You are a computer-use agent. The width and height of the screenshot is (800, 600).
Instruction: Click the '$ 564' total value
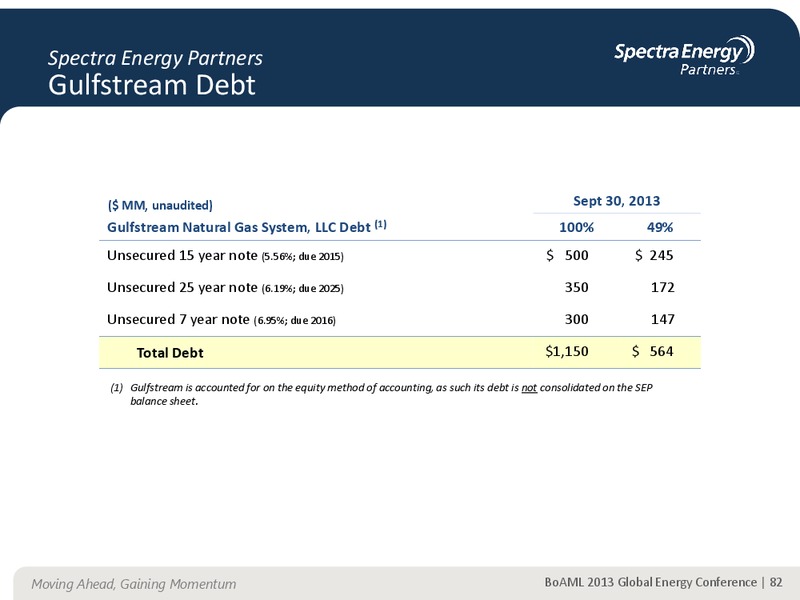click(653, 351)
